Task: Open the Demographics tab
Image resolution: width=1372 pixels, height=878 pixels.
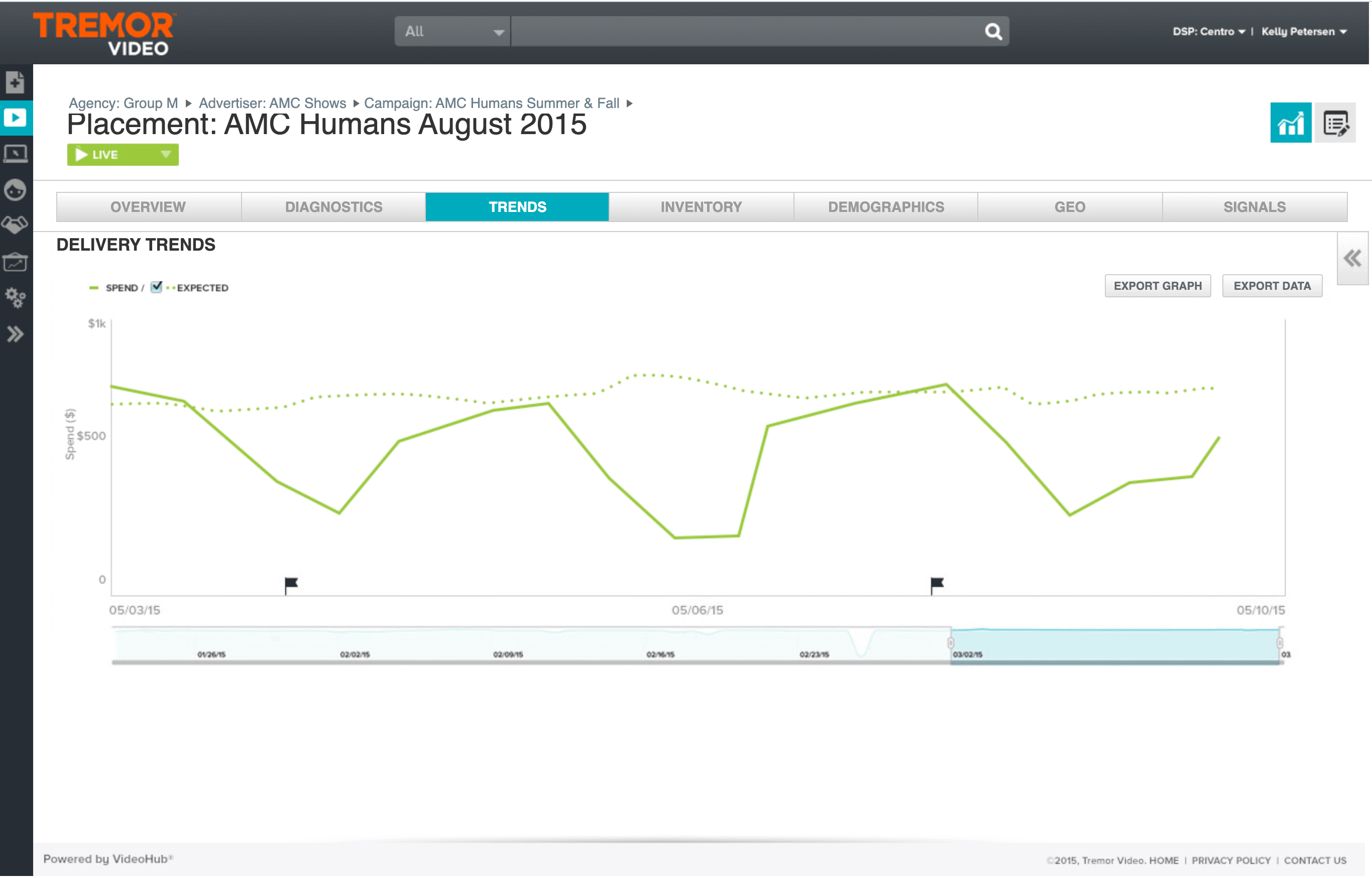Action: point(886,207)
